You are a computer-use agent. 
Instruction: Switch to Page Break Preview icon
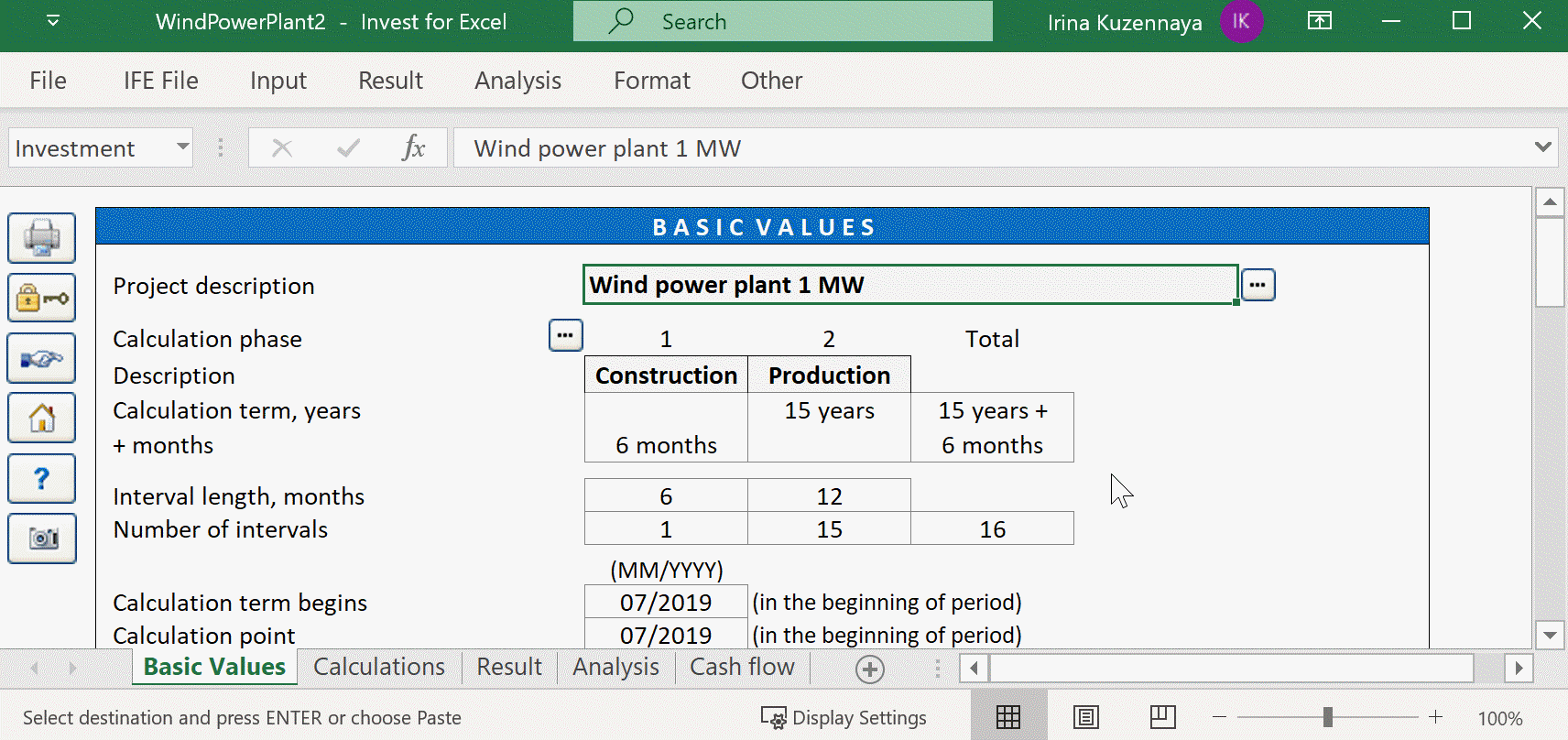[1163, 717]
